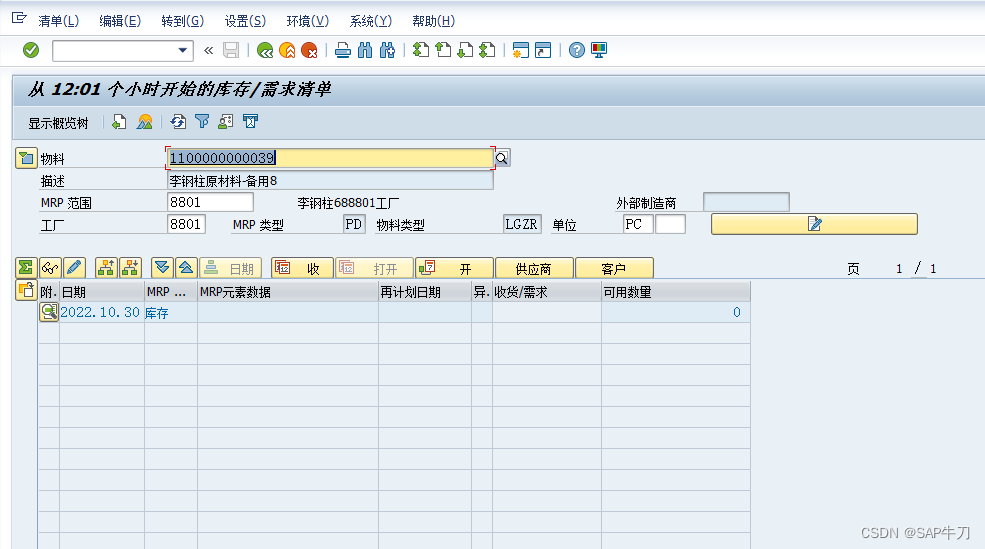Click the 收货/需求 column header
Viewport: 985px width, 549px height.
pyautogui.click(x=547, y=292)
